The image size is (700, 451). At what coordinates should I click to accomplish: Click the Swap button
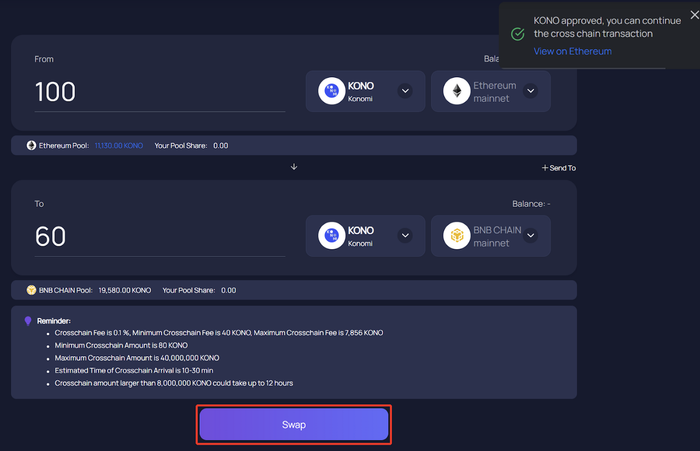tap(294, 425)
